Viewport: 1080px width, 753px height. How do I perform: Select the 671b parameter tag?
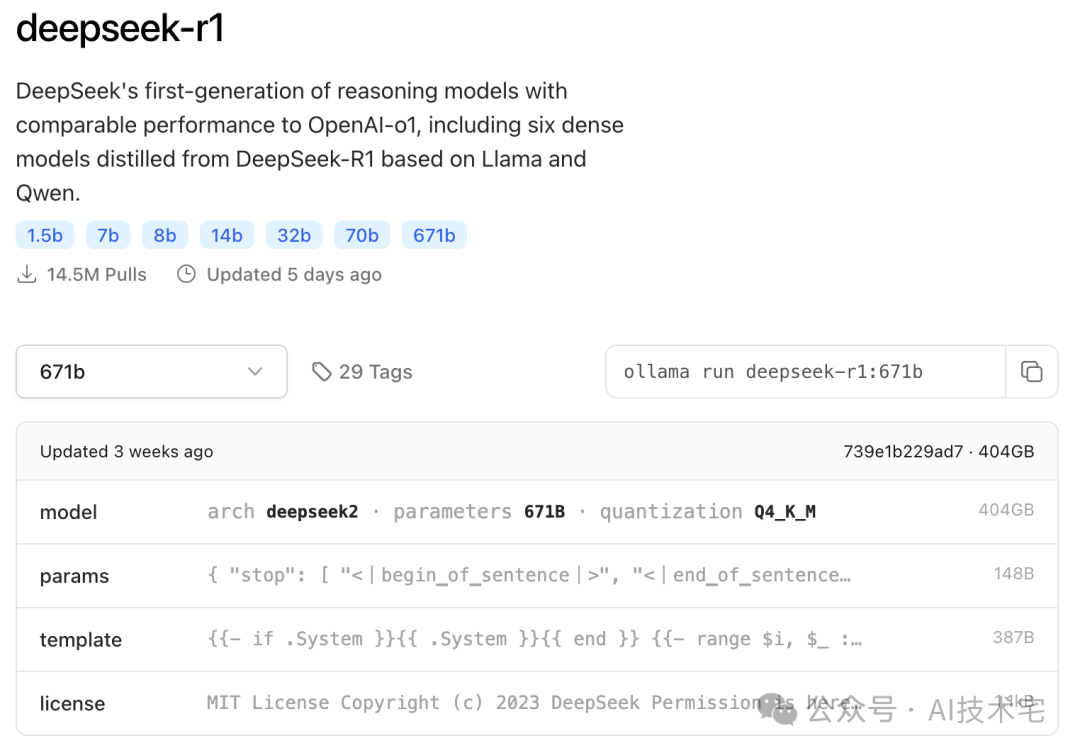click(434, 234)
